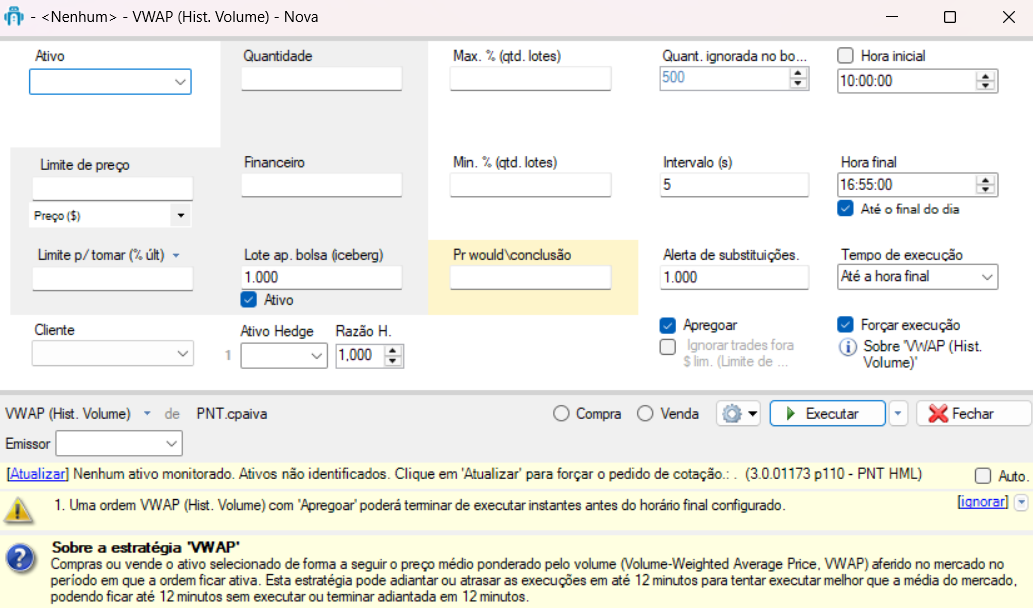Open the Preço ($) type dropdown
This screenshot has width=1033, height=608.
[x=180, y=215]
